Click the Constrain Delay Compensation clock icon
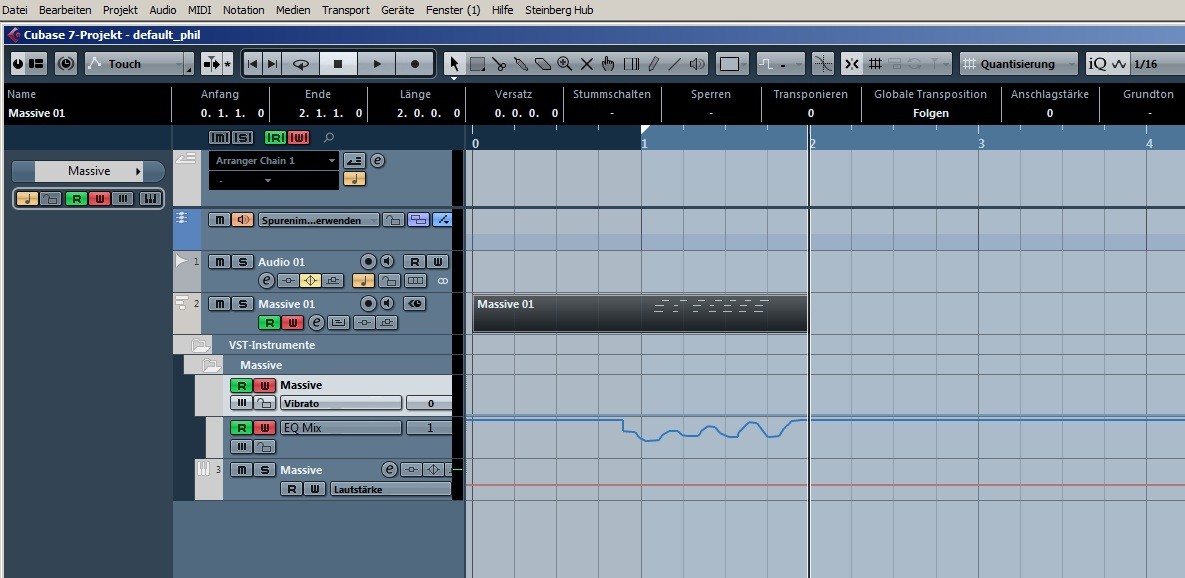This screenshot has width=1185, height=578. click(67, 64)
